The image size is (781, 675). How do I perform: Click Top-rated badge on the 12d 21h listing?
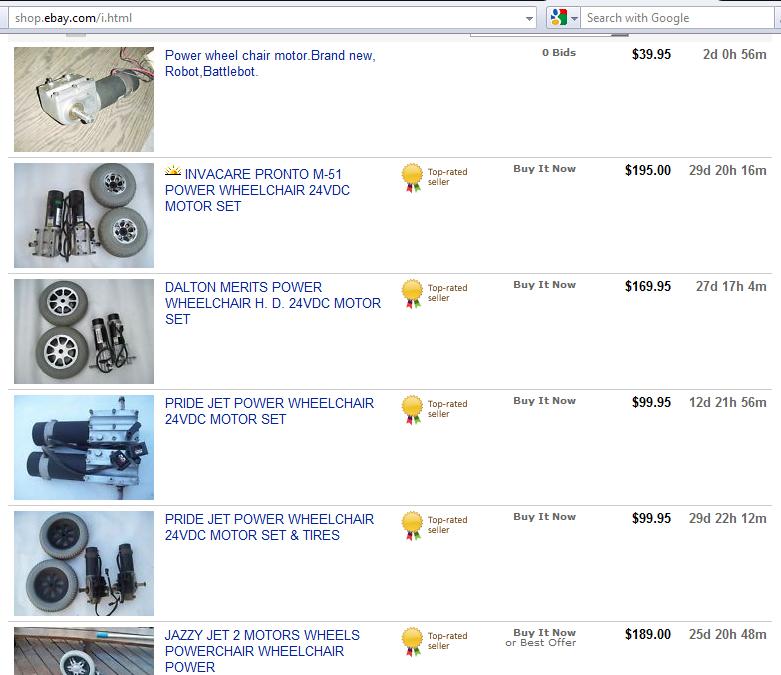tap(412, 409)
